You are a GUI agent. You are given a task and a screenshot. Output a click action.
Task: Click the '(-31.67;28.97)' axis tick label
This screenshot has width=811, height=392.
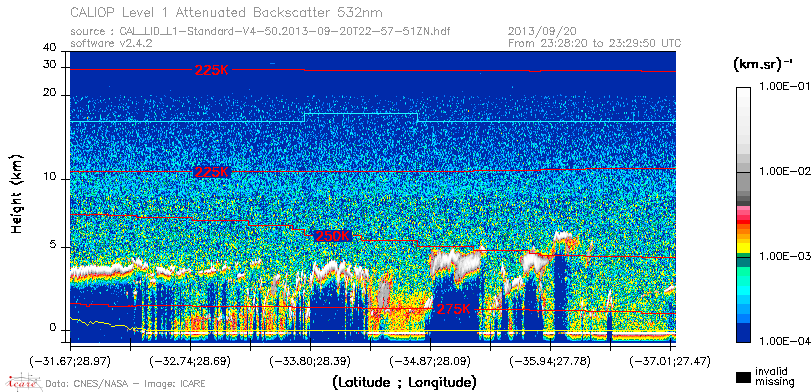(x=70, y=360)
